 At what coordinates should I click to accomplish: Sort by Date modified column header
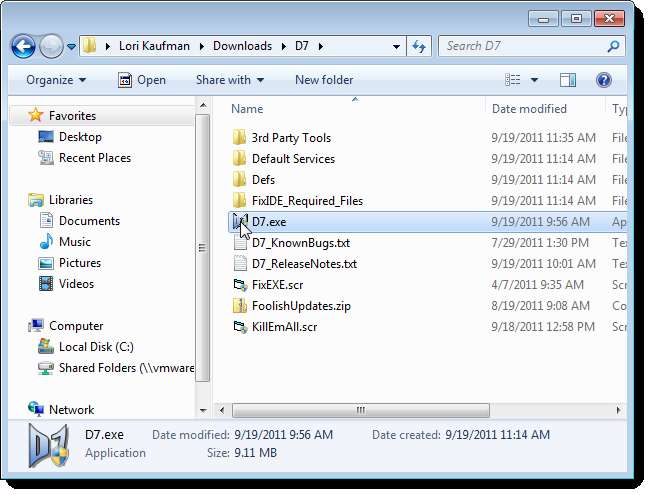529,109
